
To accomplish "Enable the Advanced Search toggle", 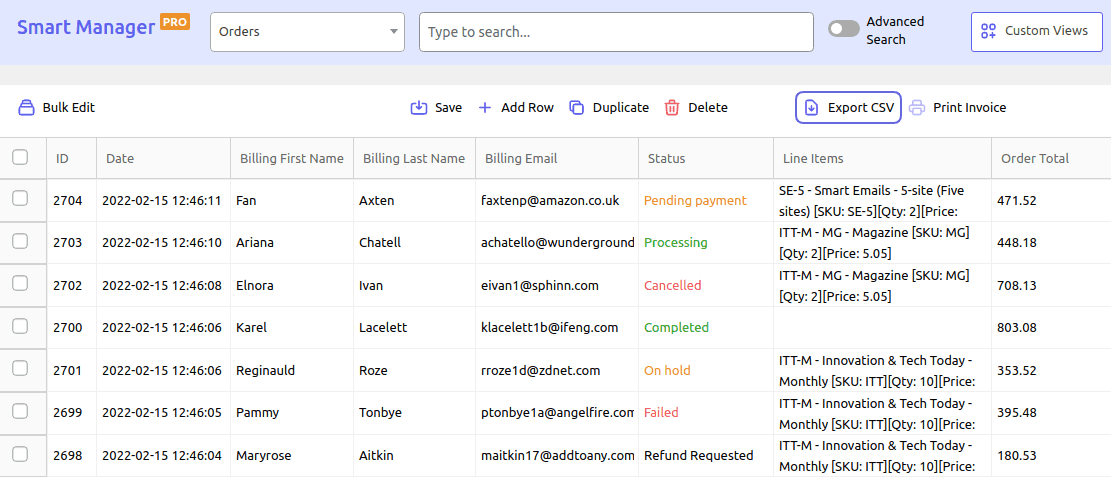I will click(843, 30).
